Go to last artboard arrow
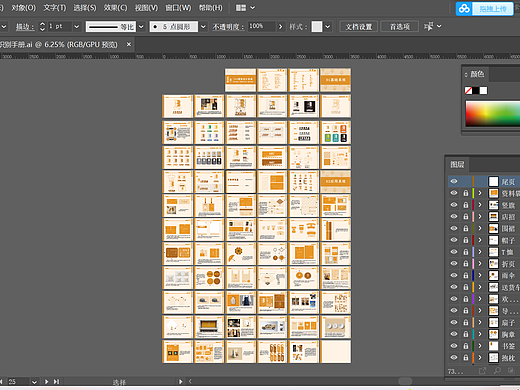Screen dimensions: 520x390 coord(56,382)
